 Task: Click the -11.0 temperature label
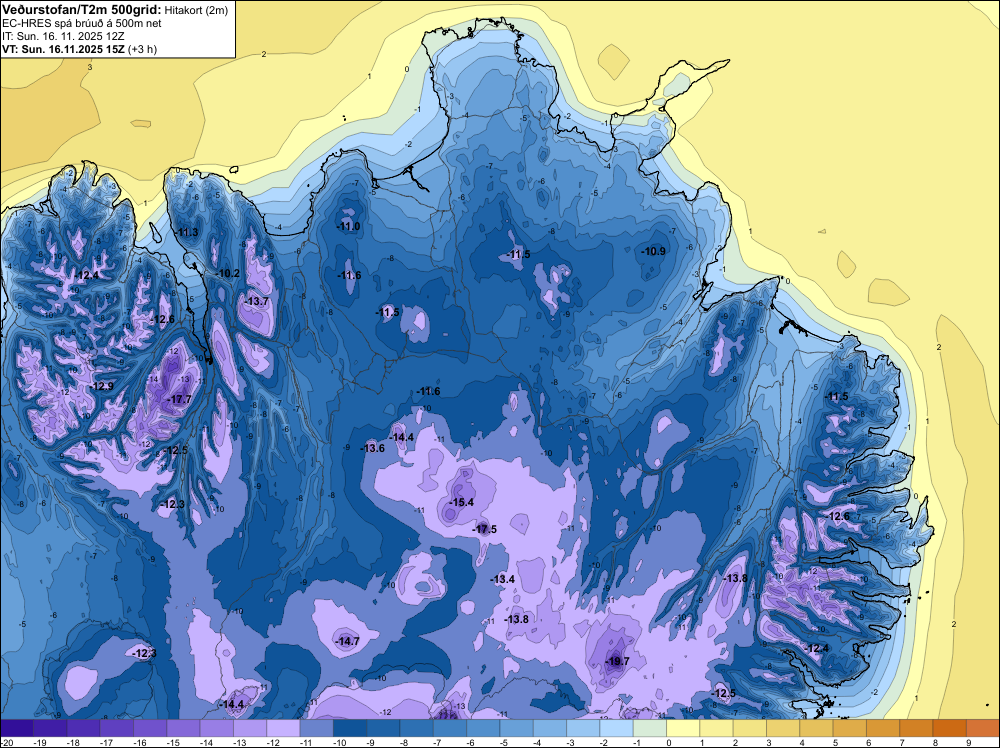(x=348, y=226)
